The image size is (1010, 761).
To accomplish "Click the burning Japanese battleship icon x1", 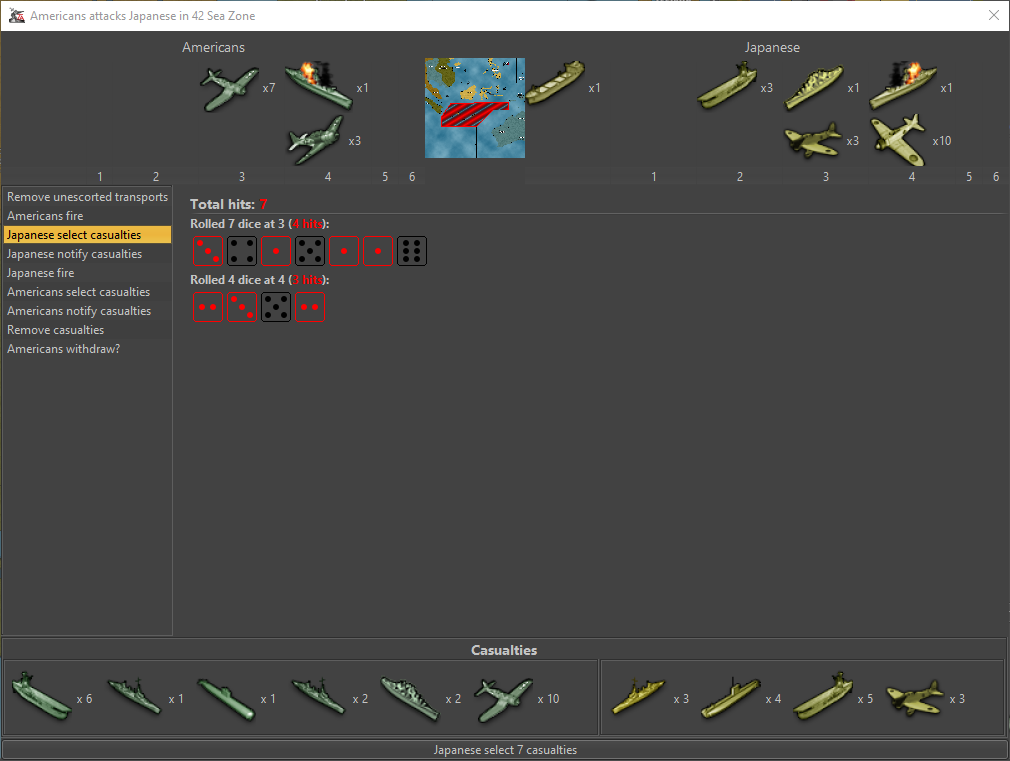I will 902,85.
